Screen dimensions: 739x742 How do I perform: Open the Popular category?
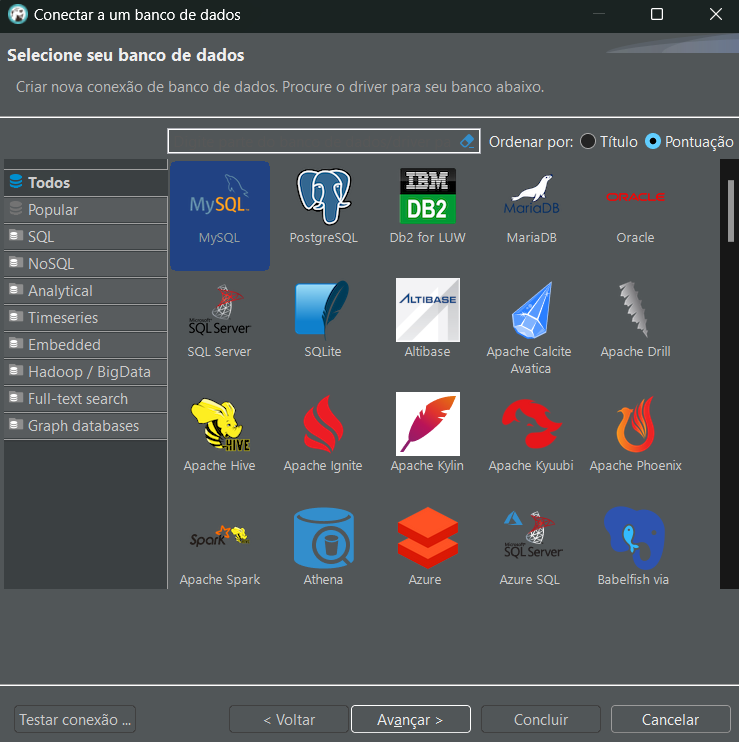(x=53, y=210)
